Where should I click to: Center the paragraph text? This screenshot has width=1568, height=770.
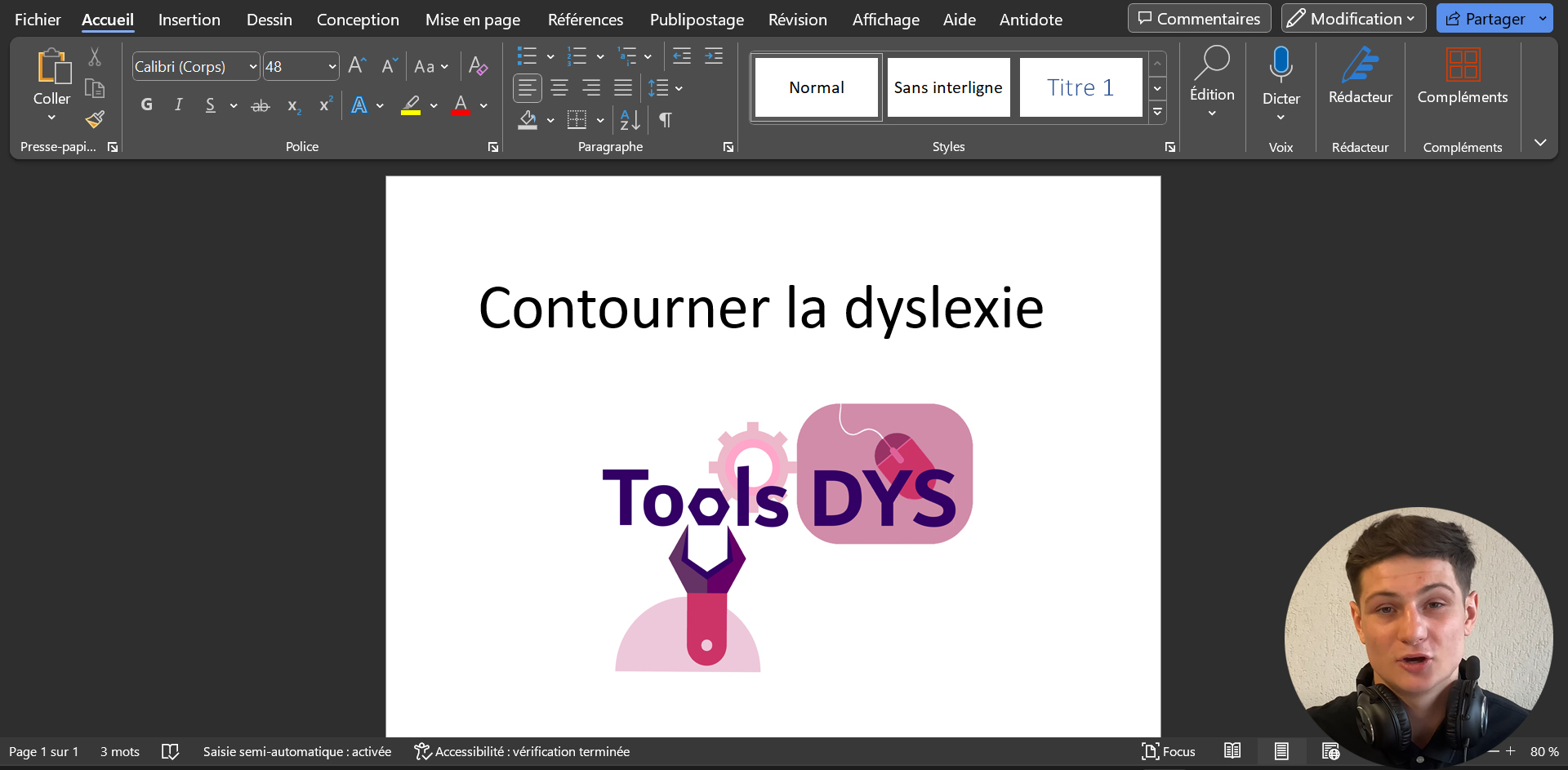(x=559, y=87)
